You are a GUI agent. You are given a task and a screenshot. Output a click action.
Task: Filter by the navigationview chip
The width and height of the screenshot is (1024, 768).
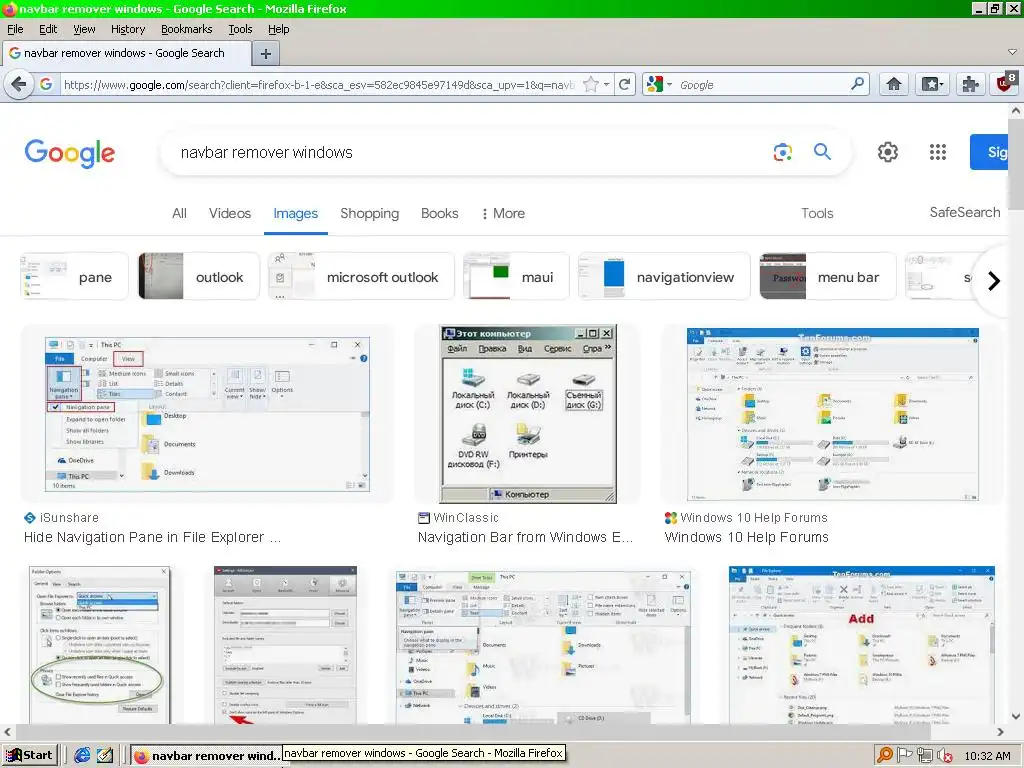click(664, 277)
